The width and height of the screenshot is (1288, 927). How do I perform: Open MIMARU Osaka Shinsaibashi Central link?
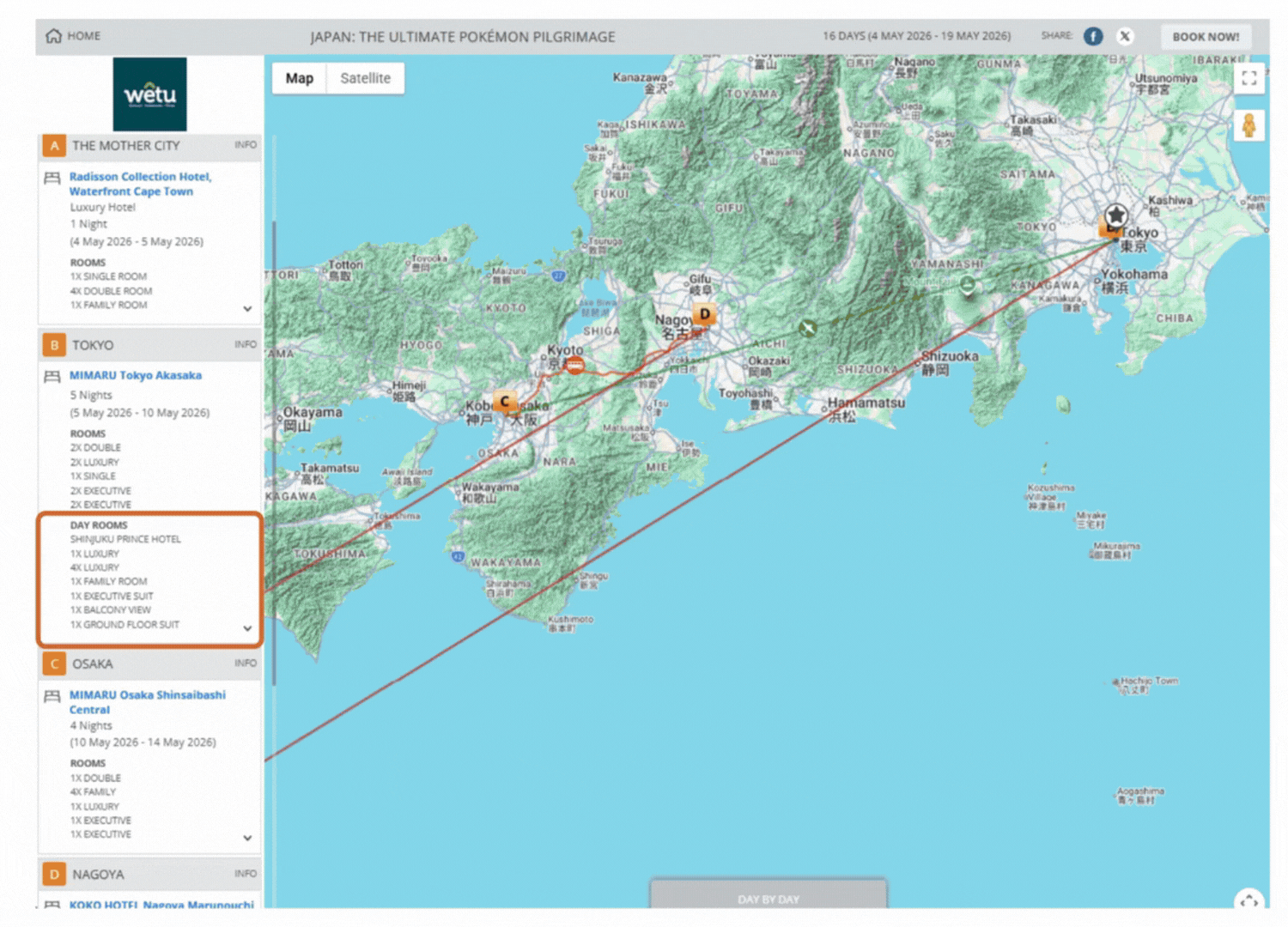click(148, 702)
